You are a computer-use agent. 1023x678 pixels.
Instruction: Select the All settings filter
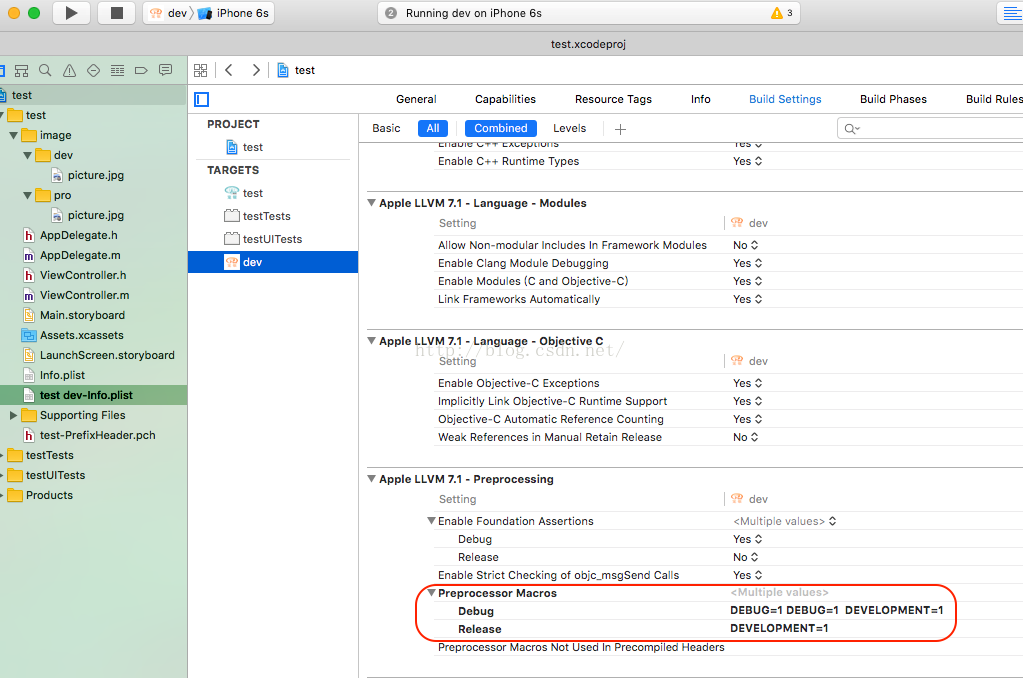coord(432,128)
